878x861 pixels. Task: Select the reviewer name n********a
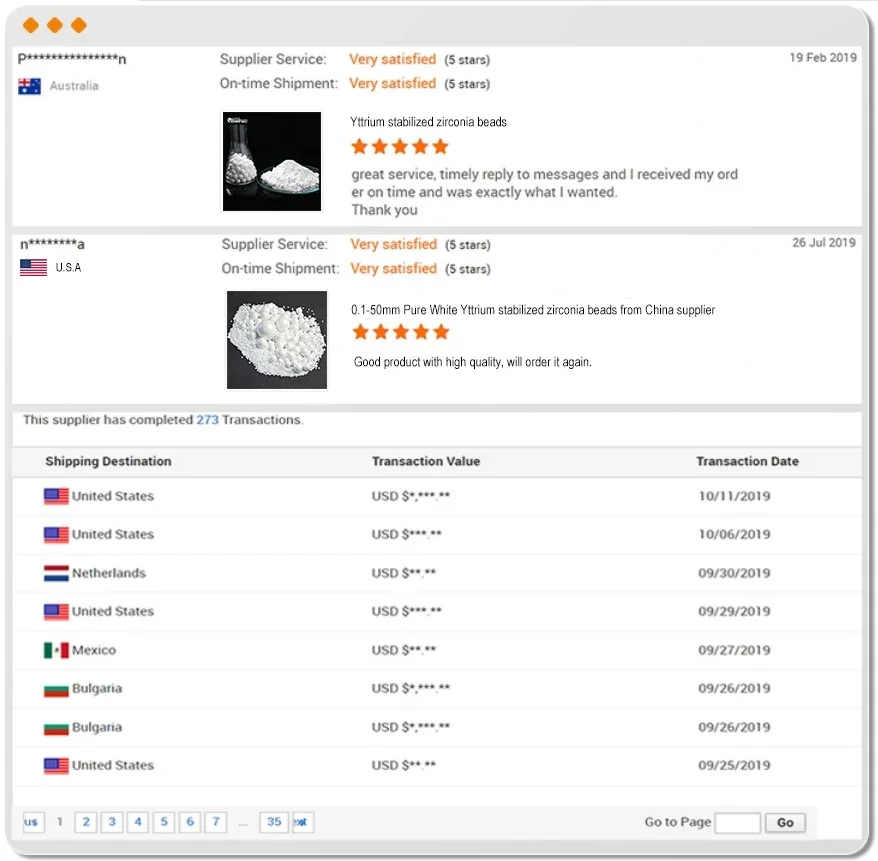(53, 244)
